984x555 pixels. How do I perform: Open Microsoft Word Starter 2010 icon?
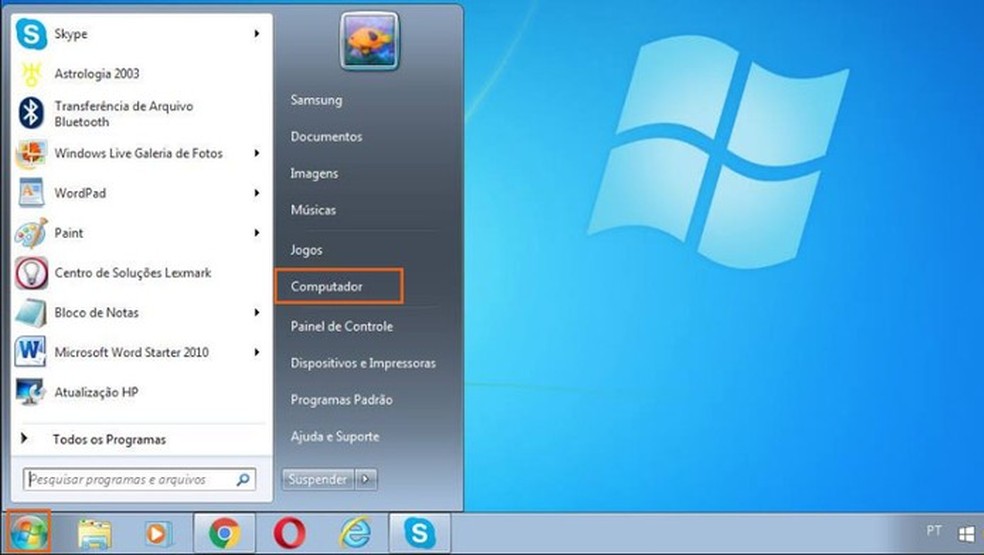click(x=31, y=352)
